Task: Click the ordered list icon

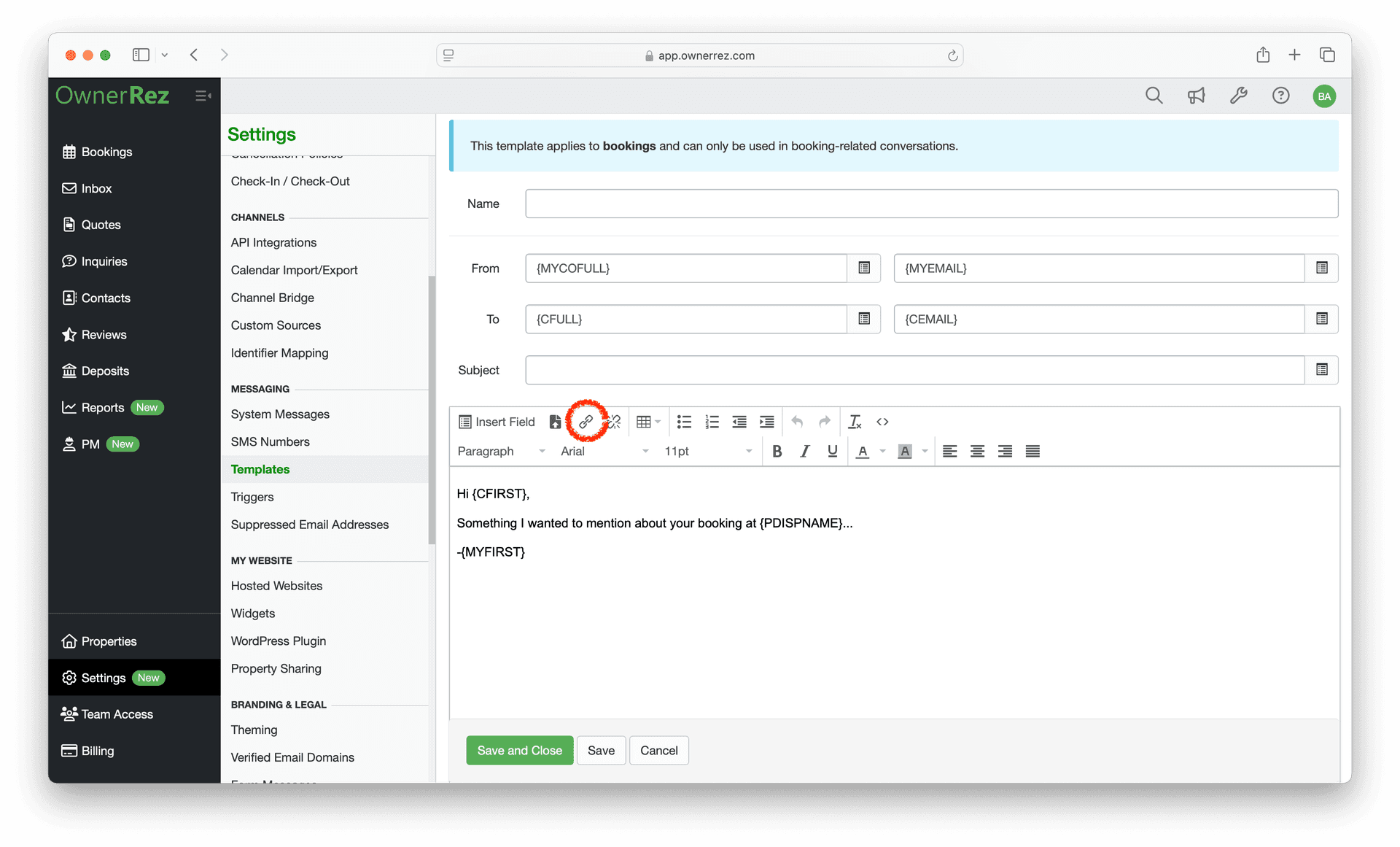Action: (x=711, y=421)
